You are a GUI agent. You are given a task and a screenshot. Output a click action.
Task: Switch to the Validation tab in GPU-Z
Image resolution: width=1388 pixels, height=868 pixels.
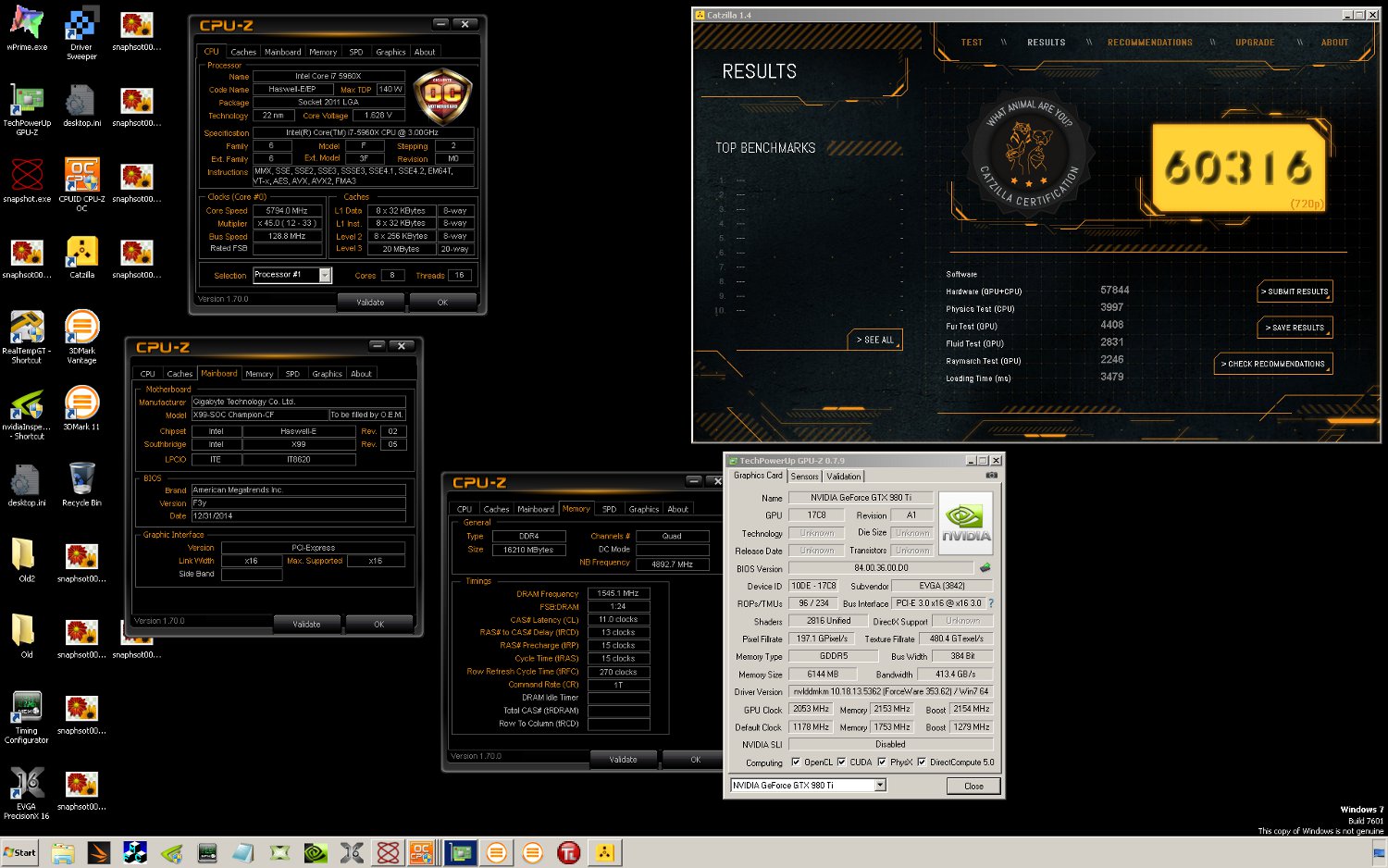pos(844,477)
